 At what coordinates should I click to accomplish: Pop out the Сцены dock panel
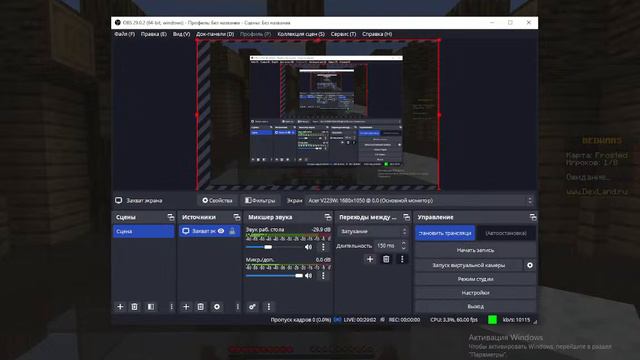[x=171, y=217]
